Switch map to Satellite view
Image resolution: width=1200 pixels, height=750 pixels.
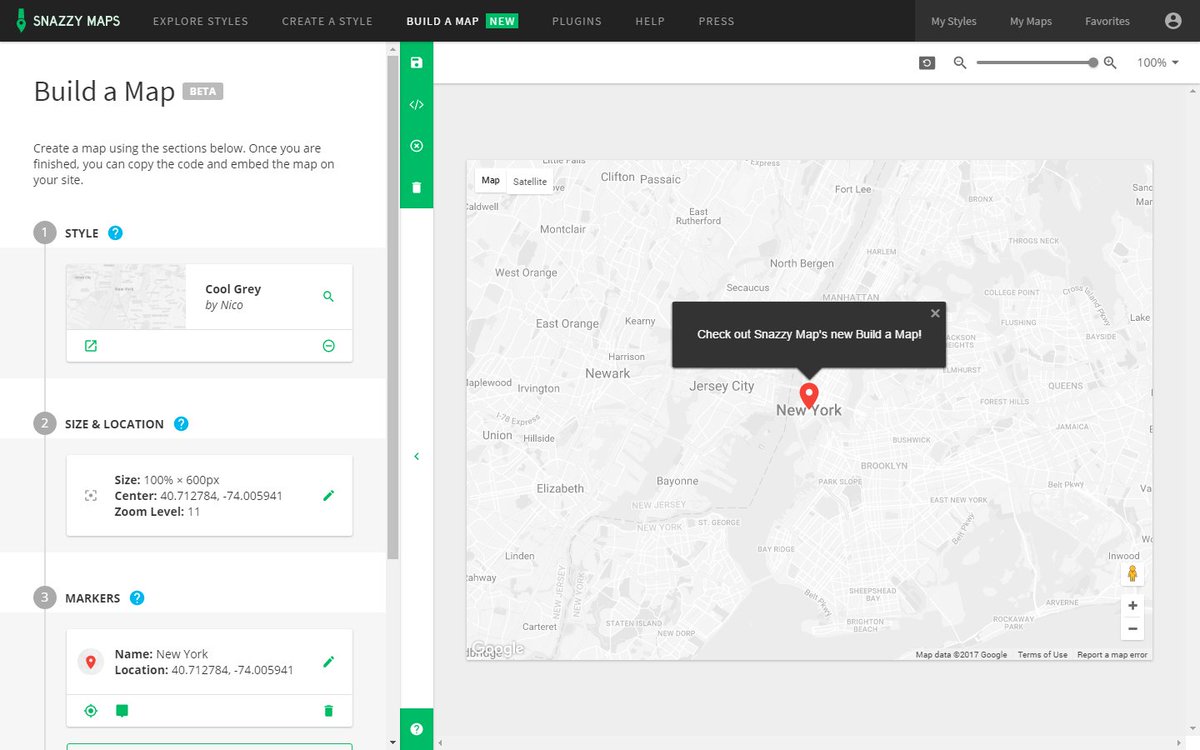click(530, 181)
